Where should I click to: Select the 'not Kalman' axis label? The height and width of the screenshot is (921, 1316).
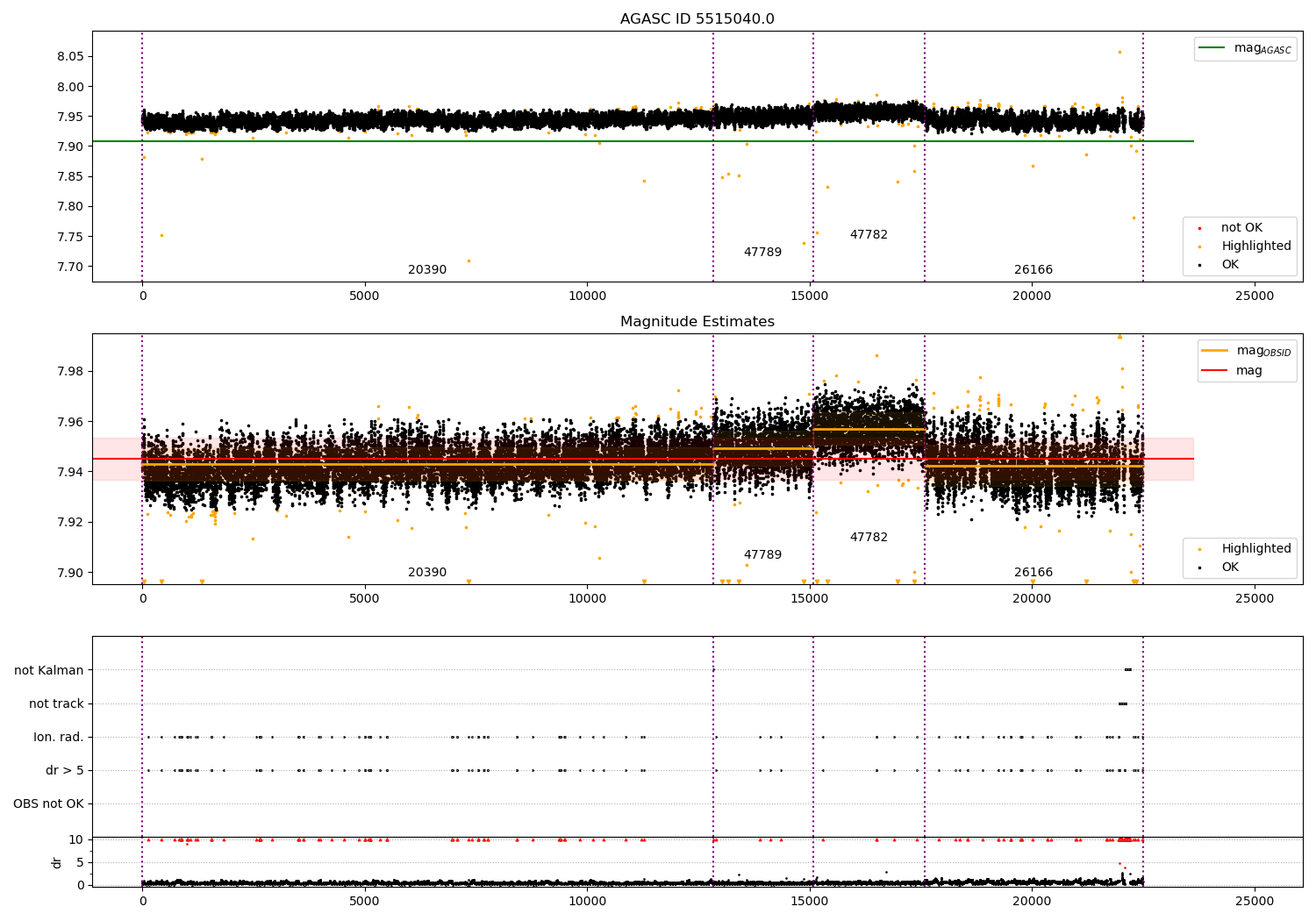point(49,671)
